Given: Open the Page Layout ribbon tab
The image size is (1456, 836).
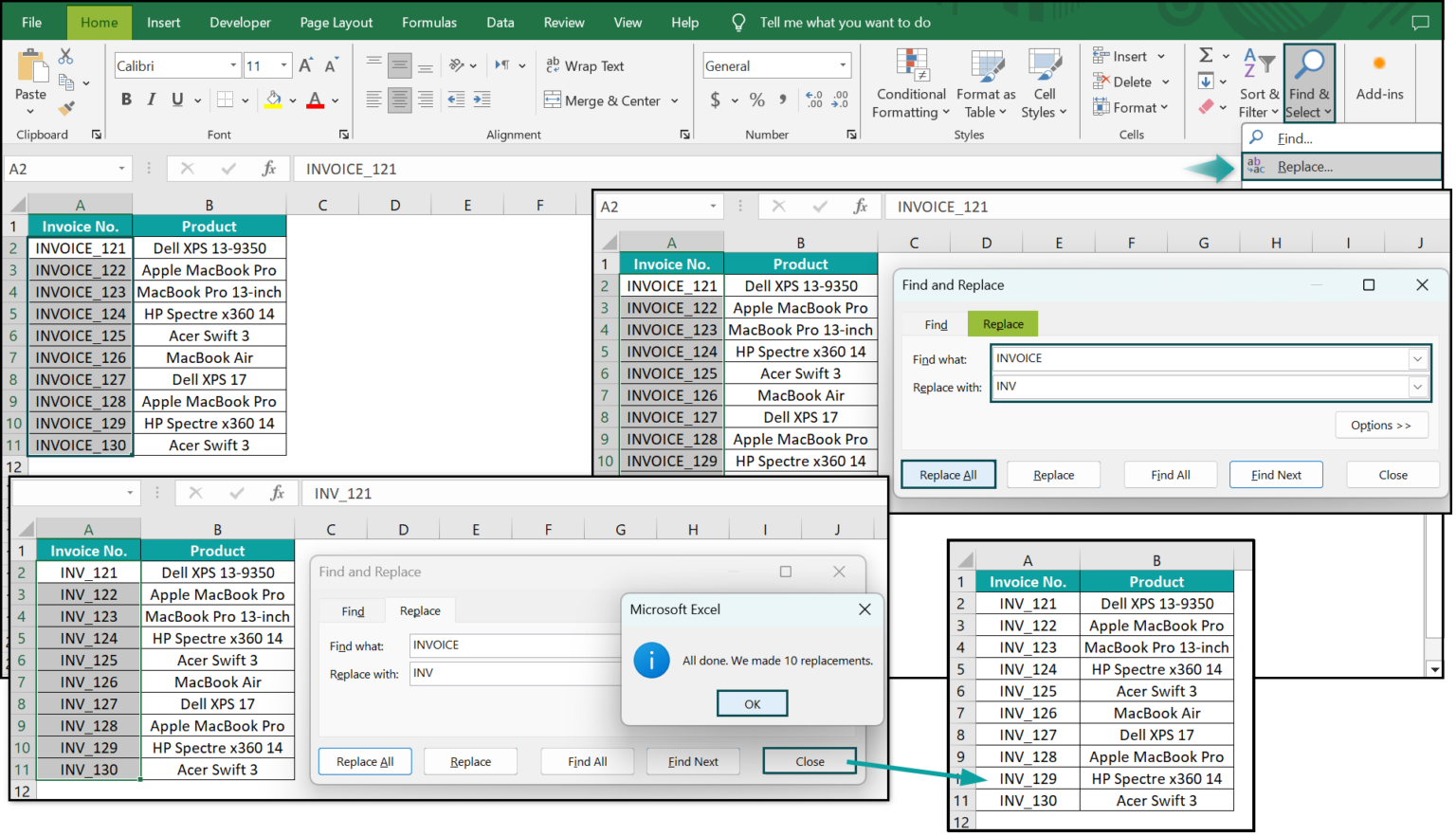Looking at the screenshot, I should pyautogui.click(x=336, y=22).
